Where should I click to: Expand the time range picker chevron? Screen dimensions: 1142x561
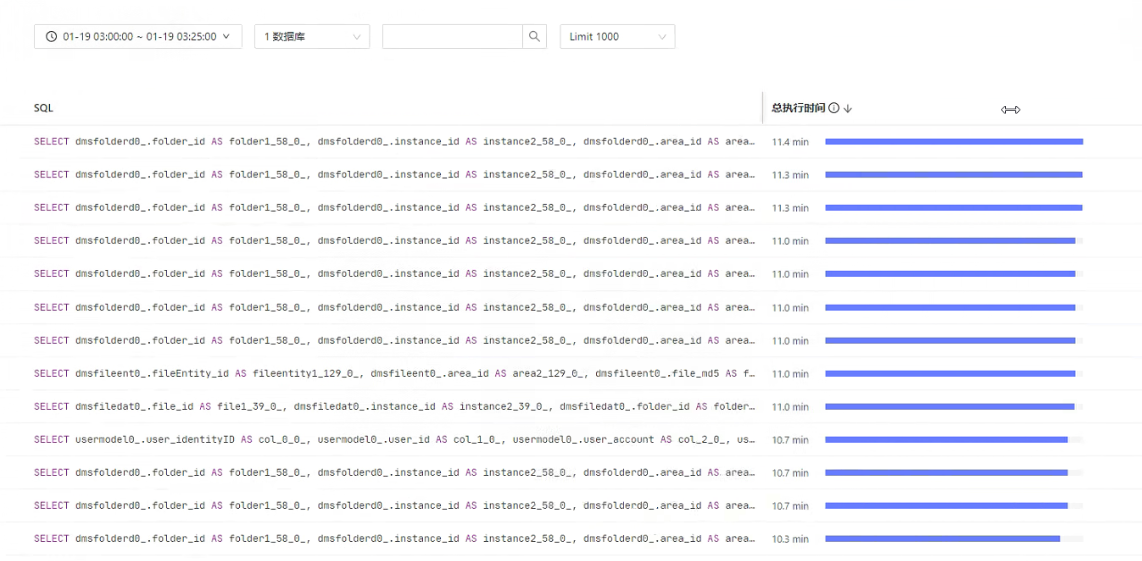[x=227, y=36]
